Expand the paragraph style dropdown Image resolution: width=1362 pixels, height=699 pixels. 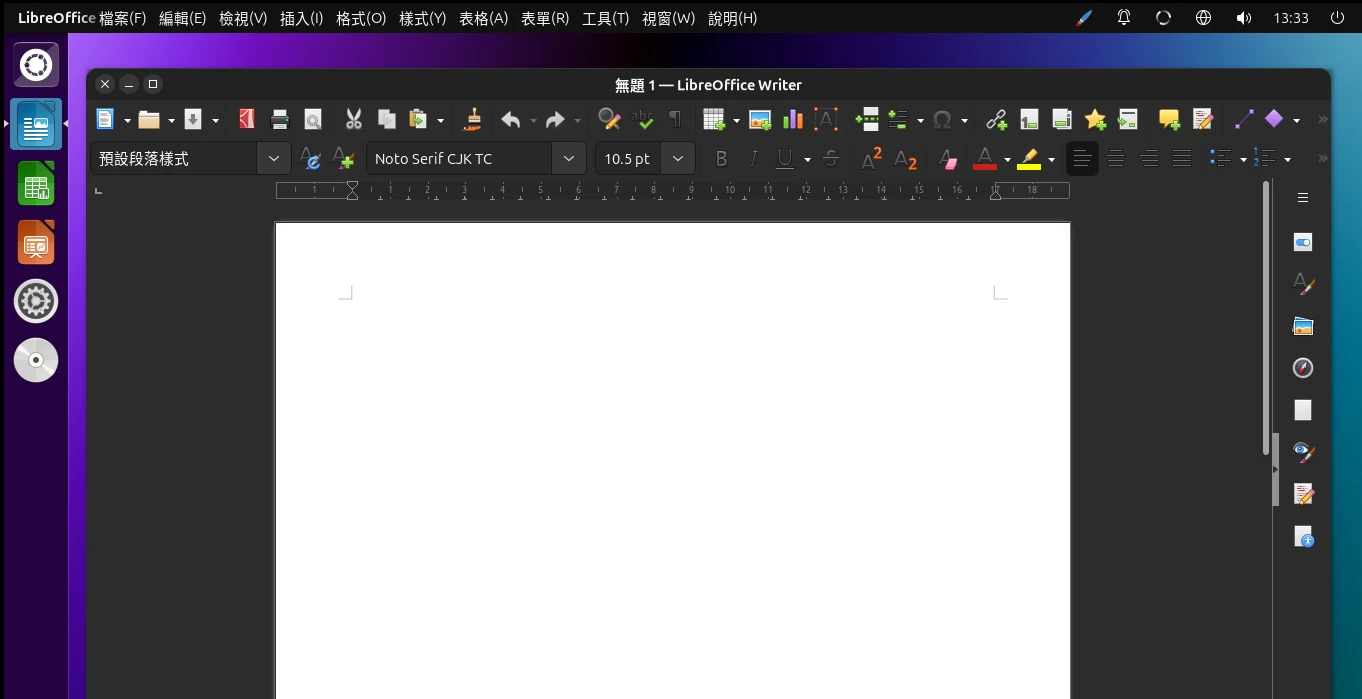coord(274,159)
